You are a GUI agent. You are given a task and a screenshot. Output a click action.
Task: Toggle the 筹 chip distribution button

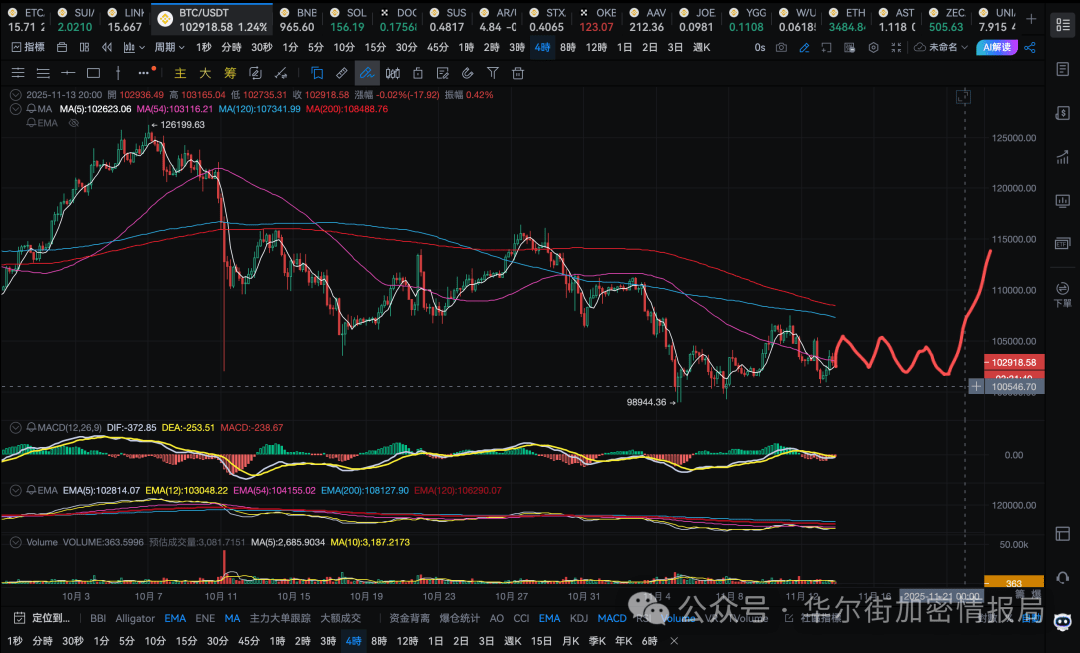tap(230, 73)
